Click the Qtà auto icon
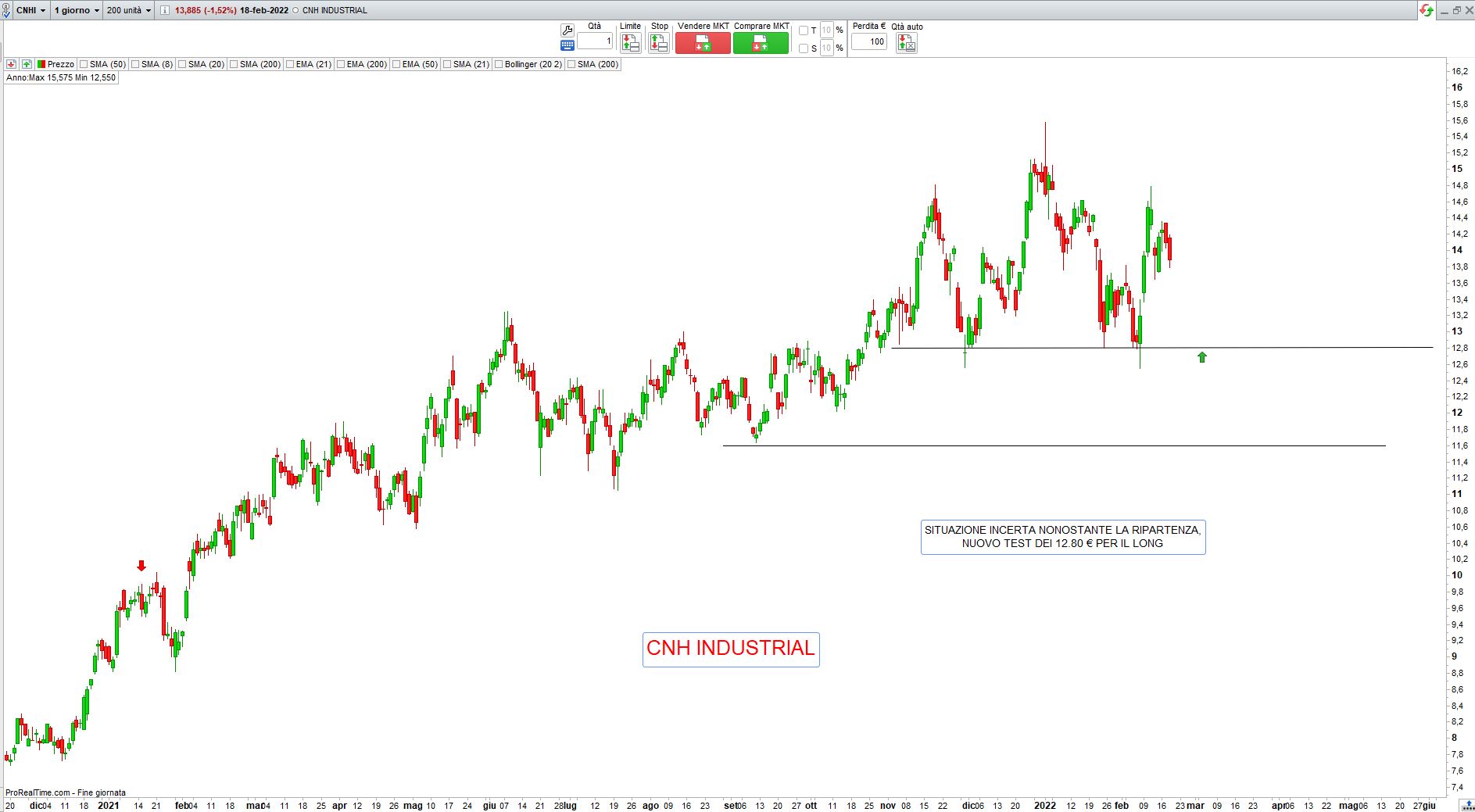 click(906, 43)
